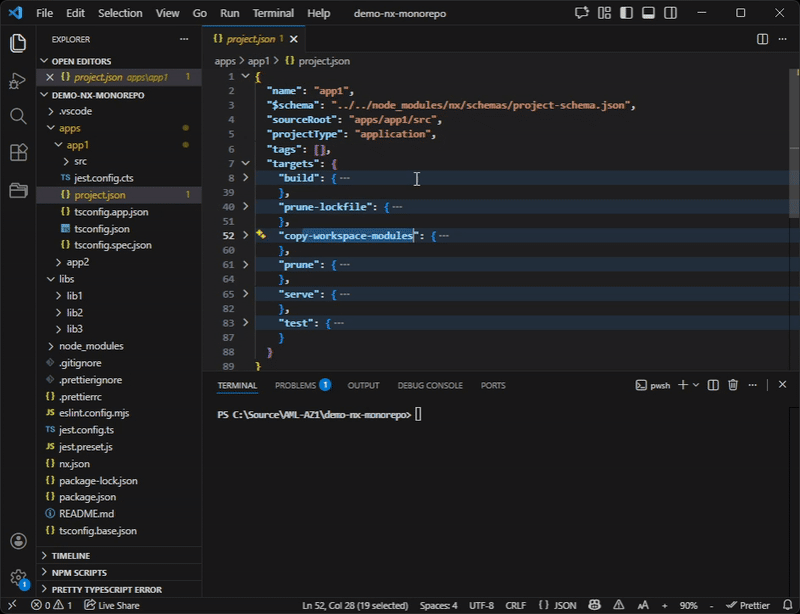
Task: Toggle the primary side bar visibility
Action: click(x=626, y=13)
